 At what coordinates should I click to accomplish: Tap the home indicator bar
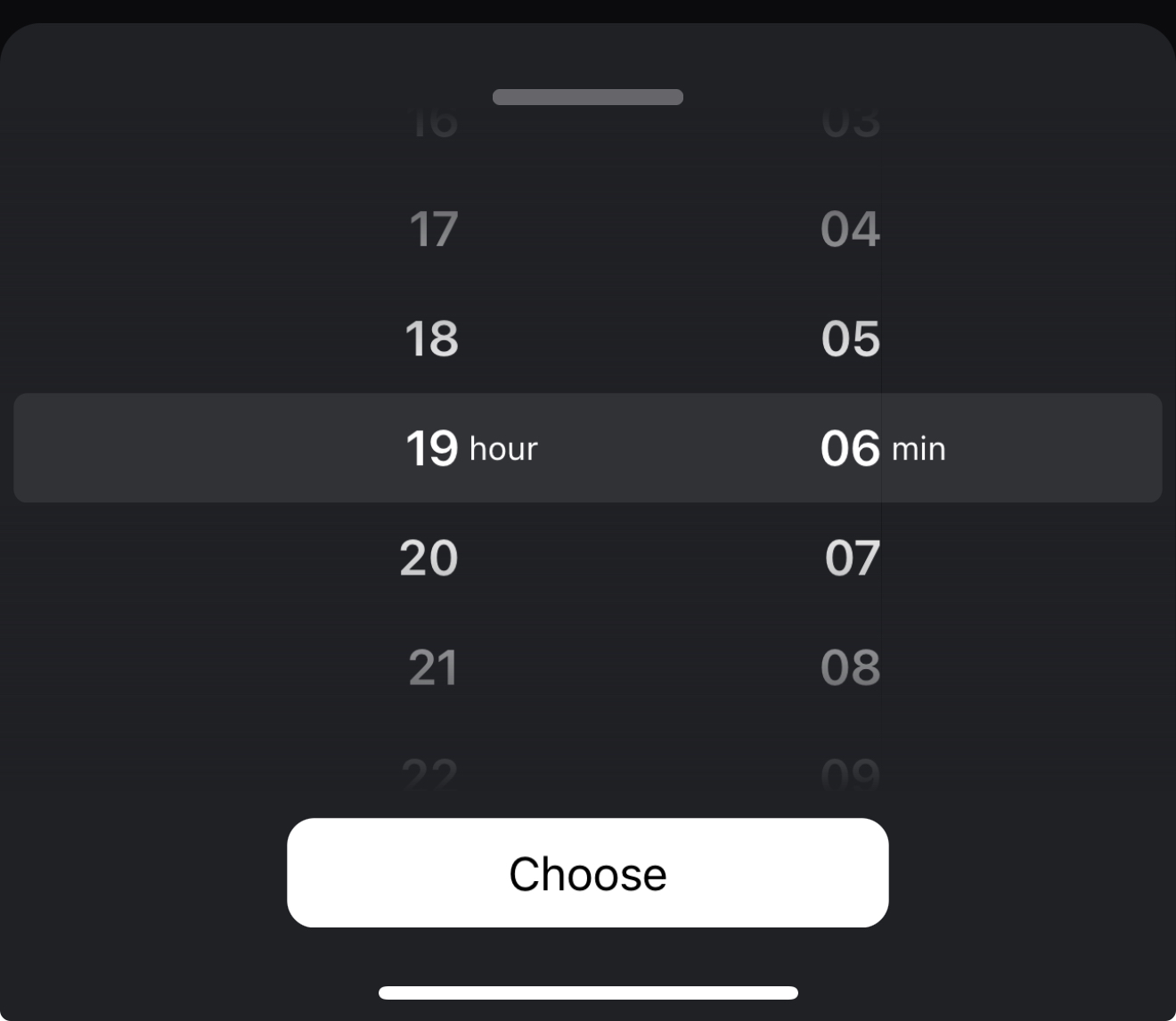pyautogui.click(x=588, y=992)
